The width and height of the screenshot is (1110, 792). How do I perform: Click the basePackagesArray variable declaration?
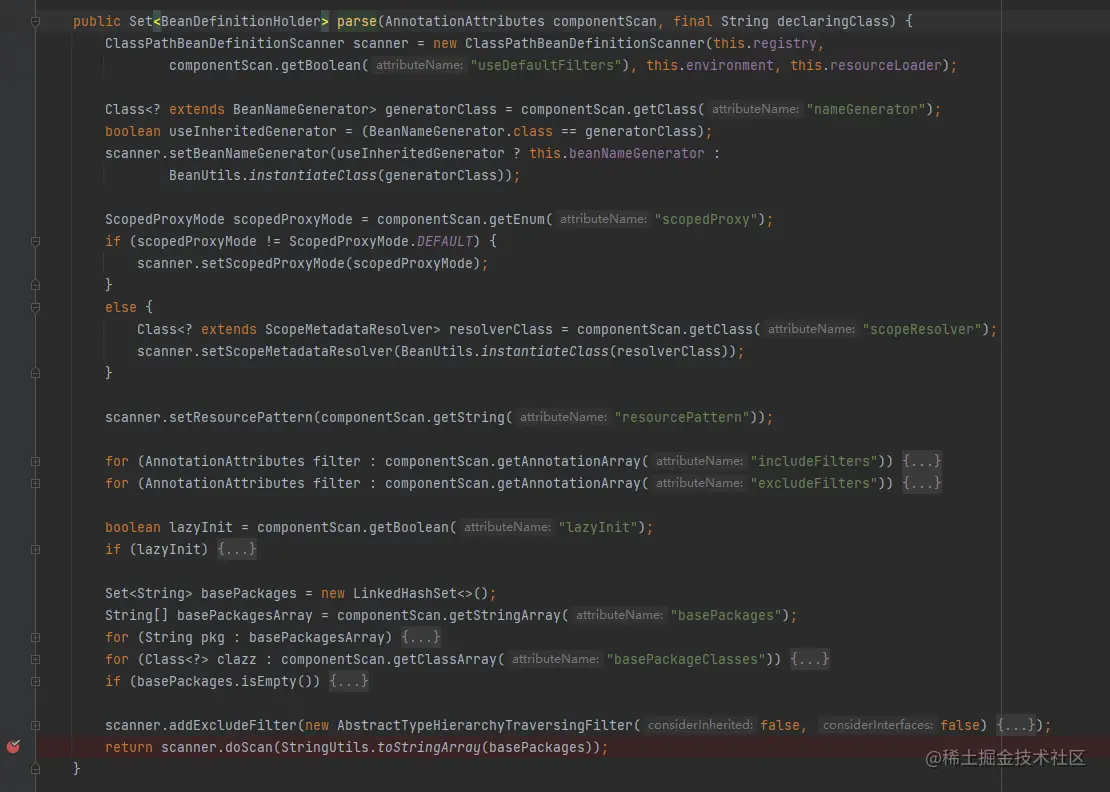click(245, 615)
